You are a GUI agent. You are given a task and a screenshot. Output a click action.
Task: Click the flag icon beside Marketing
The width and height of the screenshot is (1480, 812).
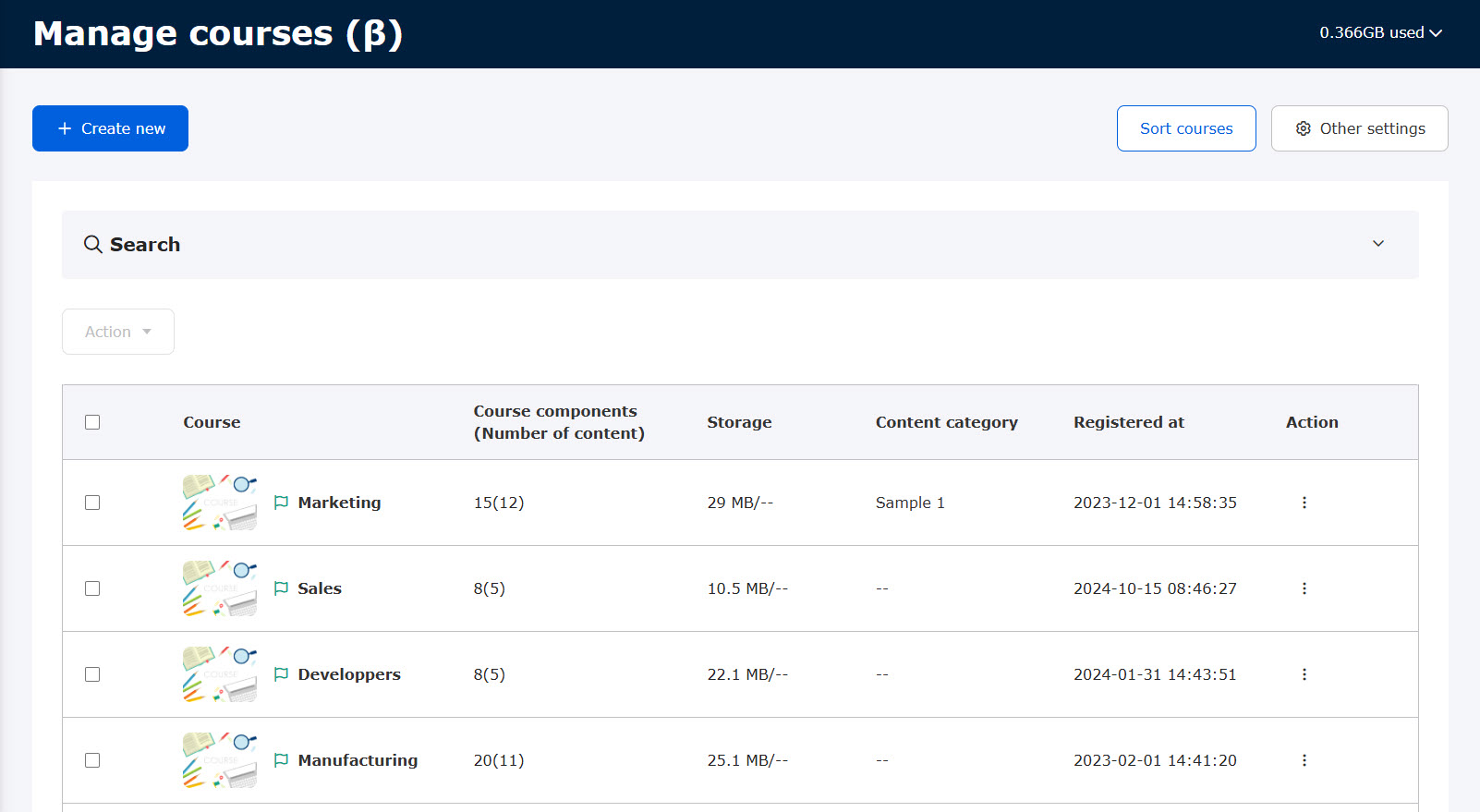(282, 503)
